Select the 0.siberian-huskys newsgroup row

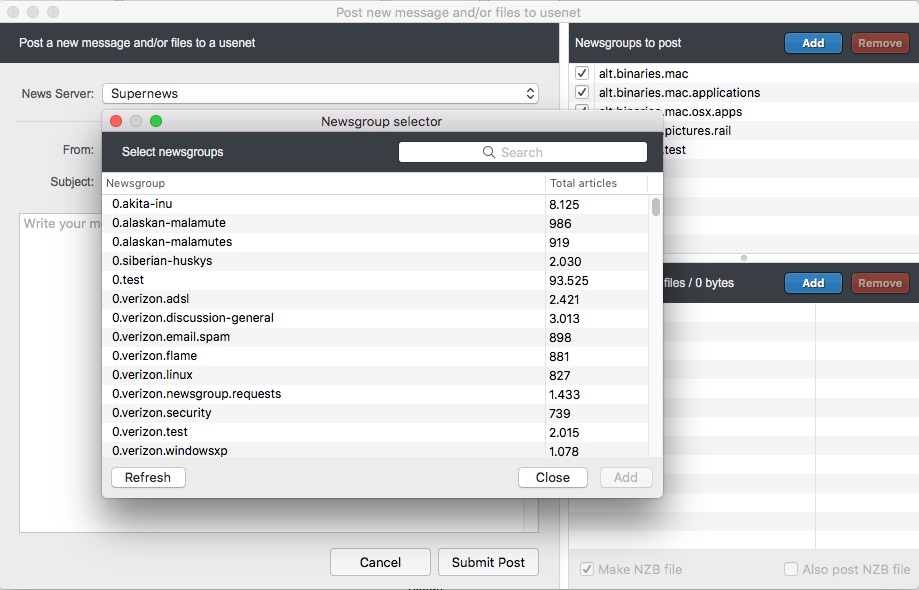click(375, 261)
